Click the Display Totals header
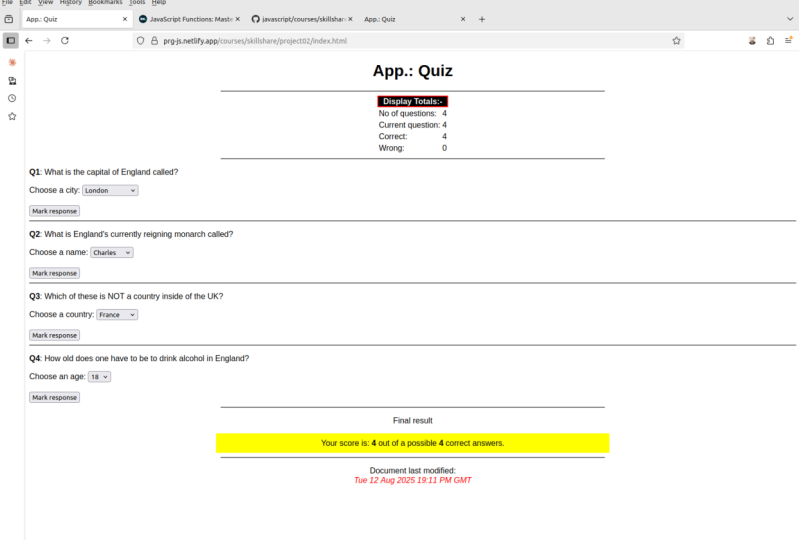Screen dimensions: 799x540 click(413, 101)
